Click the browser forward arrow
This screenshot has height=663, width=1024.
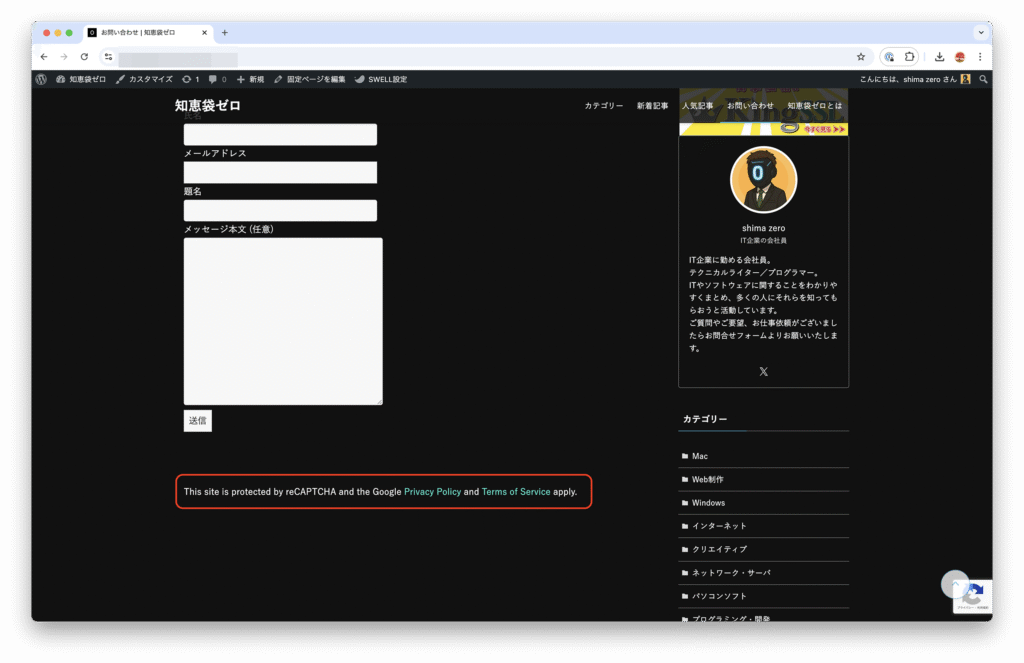(64, 57)
